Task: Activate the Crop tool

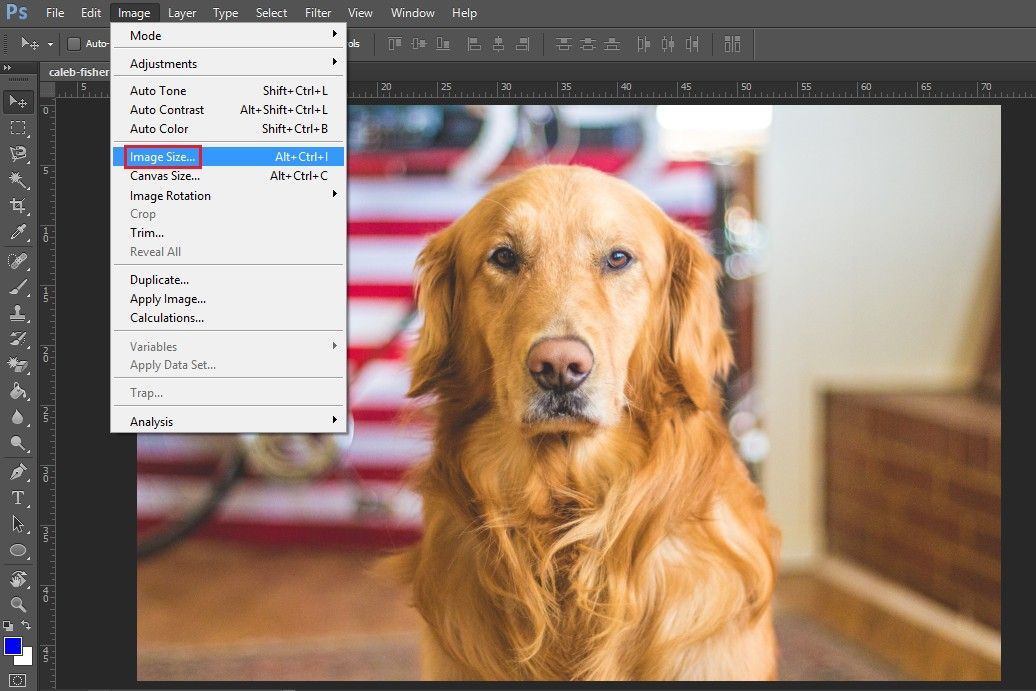Action: coord(18,206)
